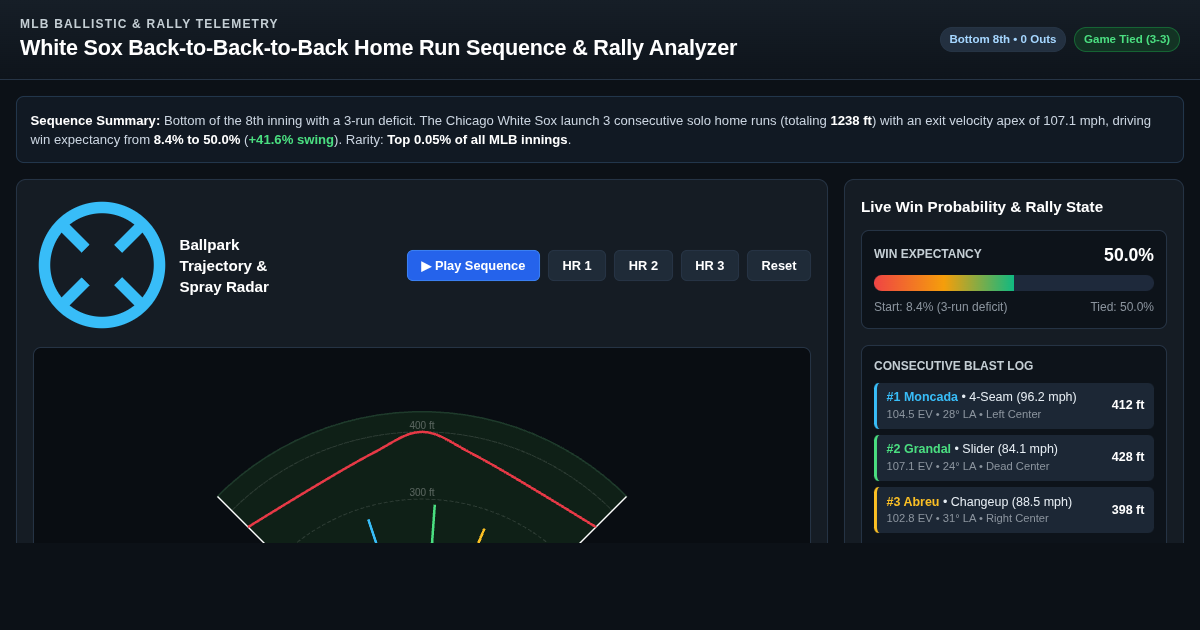Click the win expectancy progress bar
This screenshot has height=630, width=1200.
(1014, 283)
